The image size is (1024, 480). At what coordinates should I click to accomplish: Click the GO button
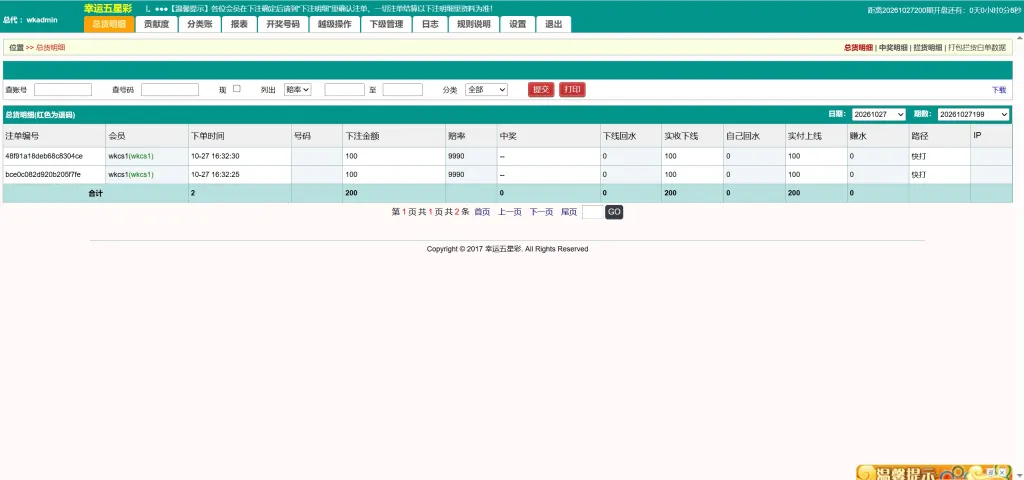[614, 212]
